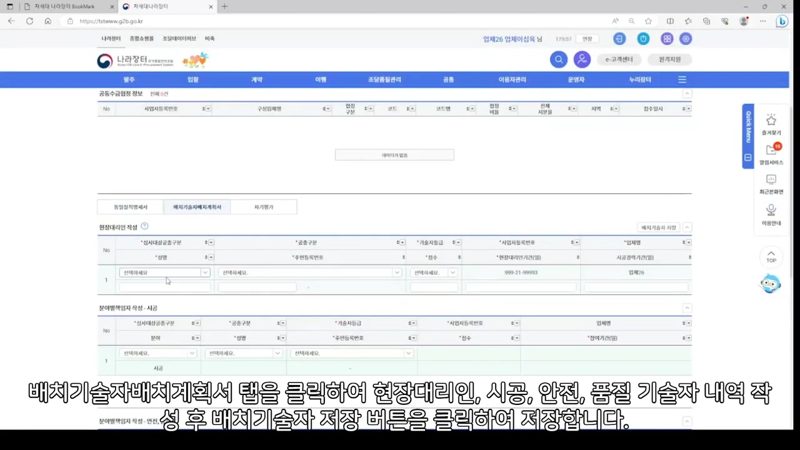The width and height of the screenshot is (800, 450).
Task: Select the 999-21-99993 business number cell
Action: (520, 272)
